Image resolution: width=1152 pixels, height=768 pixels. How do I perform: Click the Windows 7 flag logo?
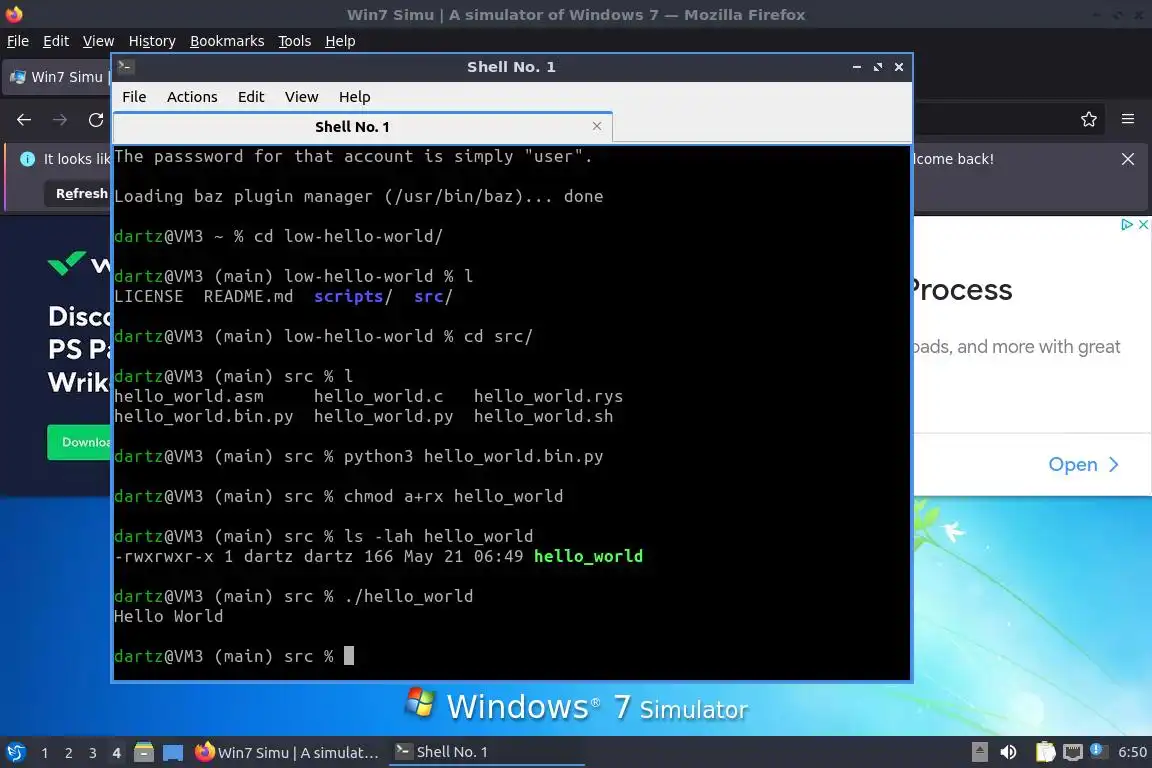click(x=420, y=703)
